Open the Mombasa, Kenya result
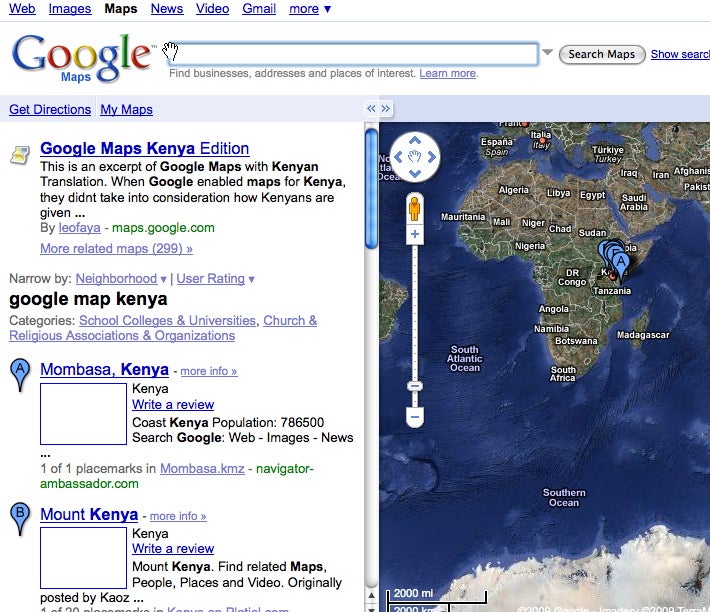 [x=104, y=370]
